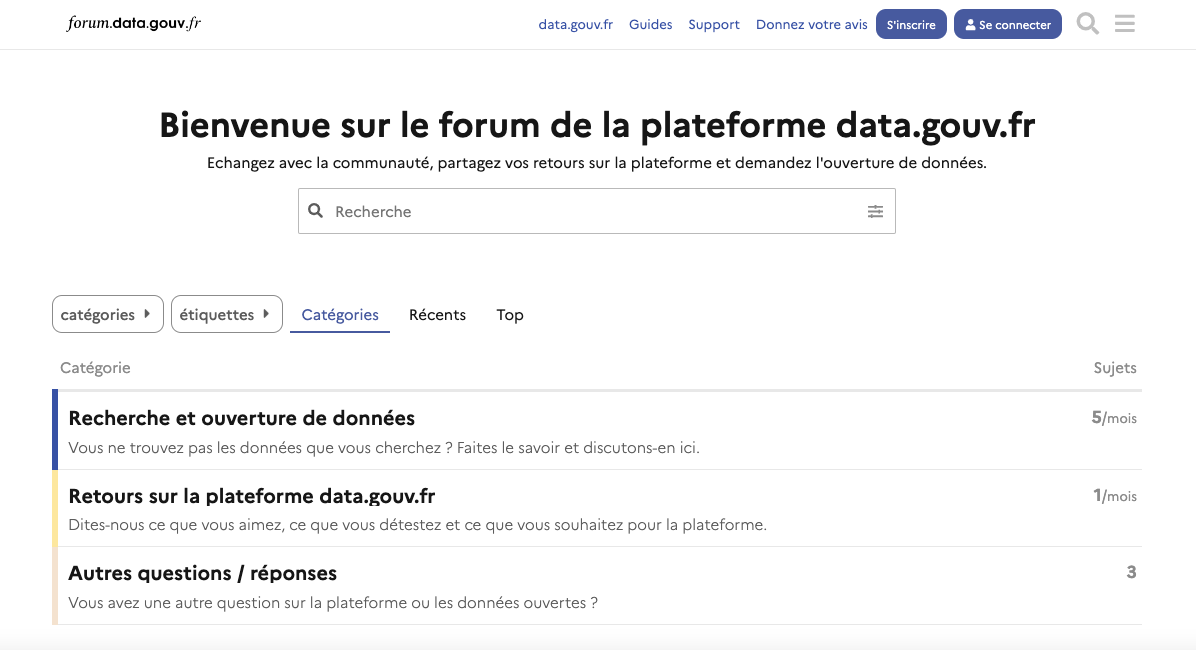This screenshot has height=650, width=1196.
Task: Click the S'inscrire button
Action: (x=911, y=24)
